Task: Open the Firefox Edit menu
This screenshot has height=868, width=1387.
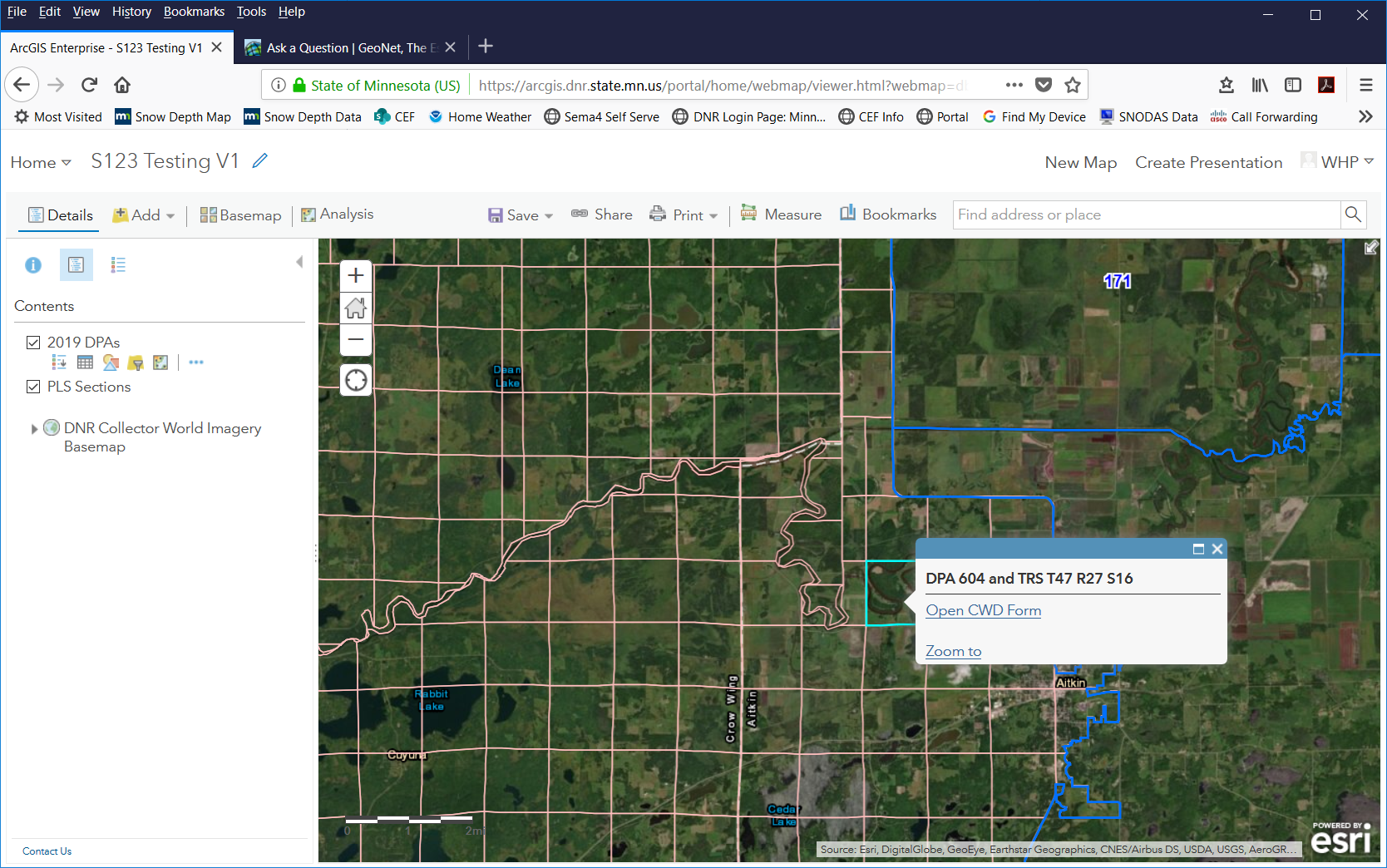Action: 50,12
